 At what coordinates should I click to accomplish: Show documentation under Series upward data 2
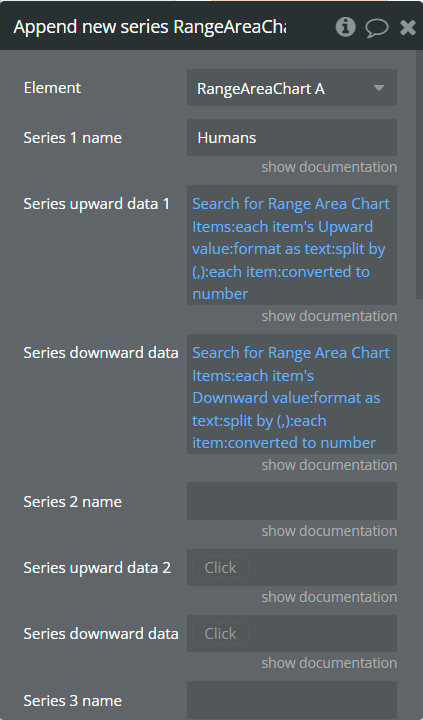coord(329,597)
